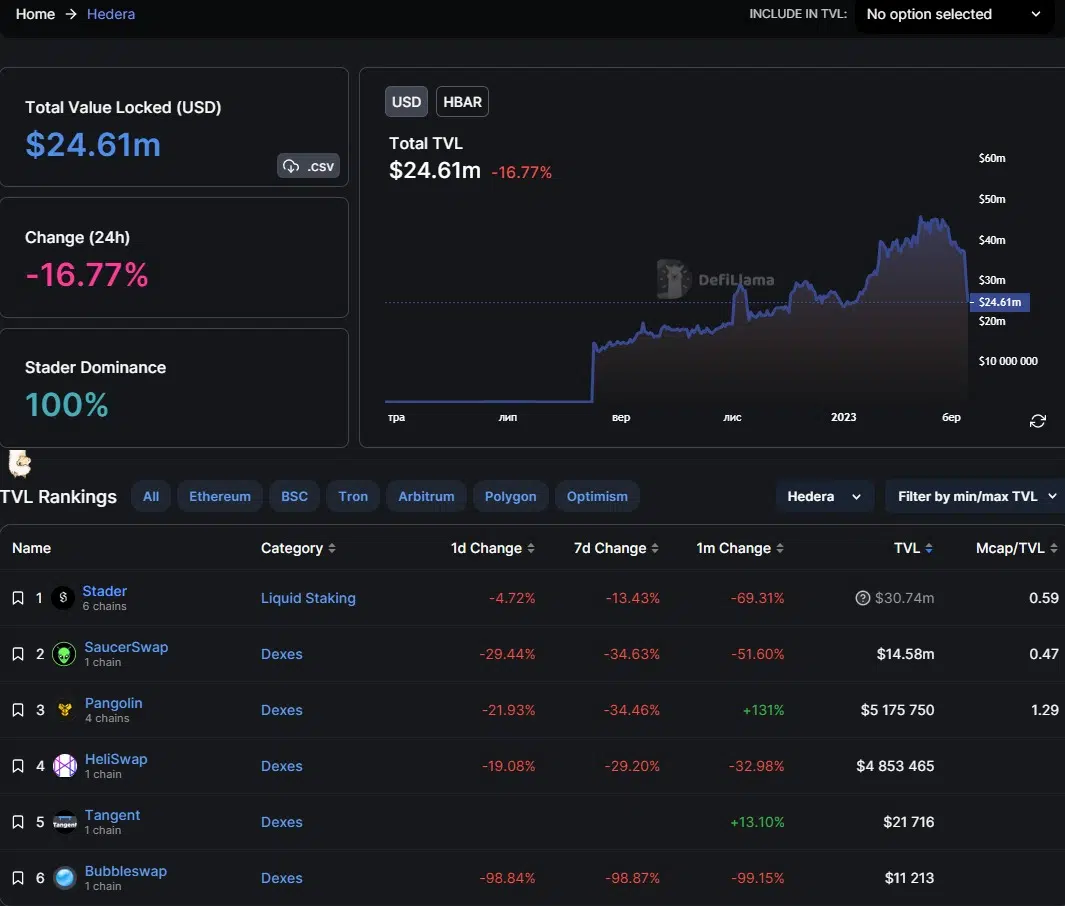Screen dimensions: 1065x906
Task: Click Bubbleswap 1d change -98.84%
Action: click(507, 877)
